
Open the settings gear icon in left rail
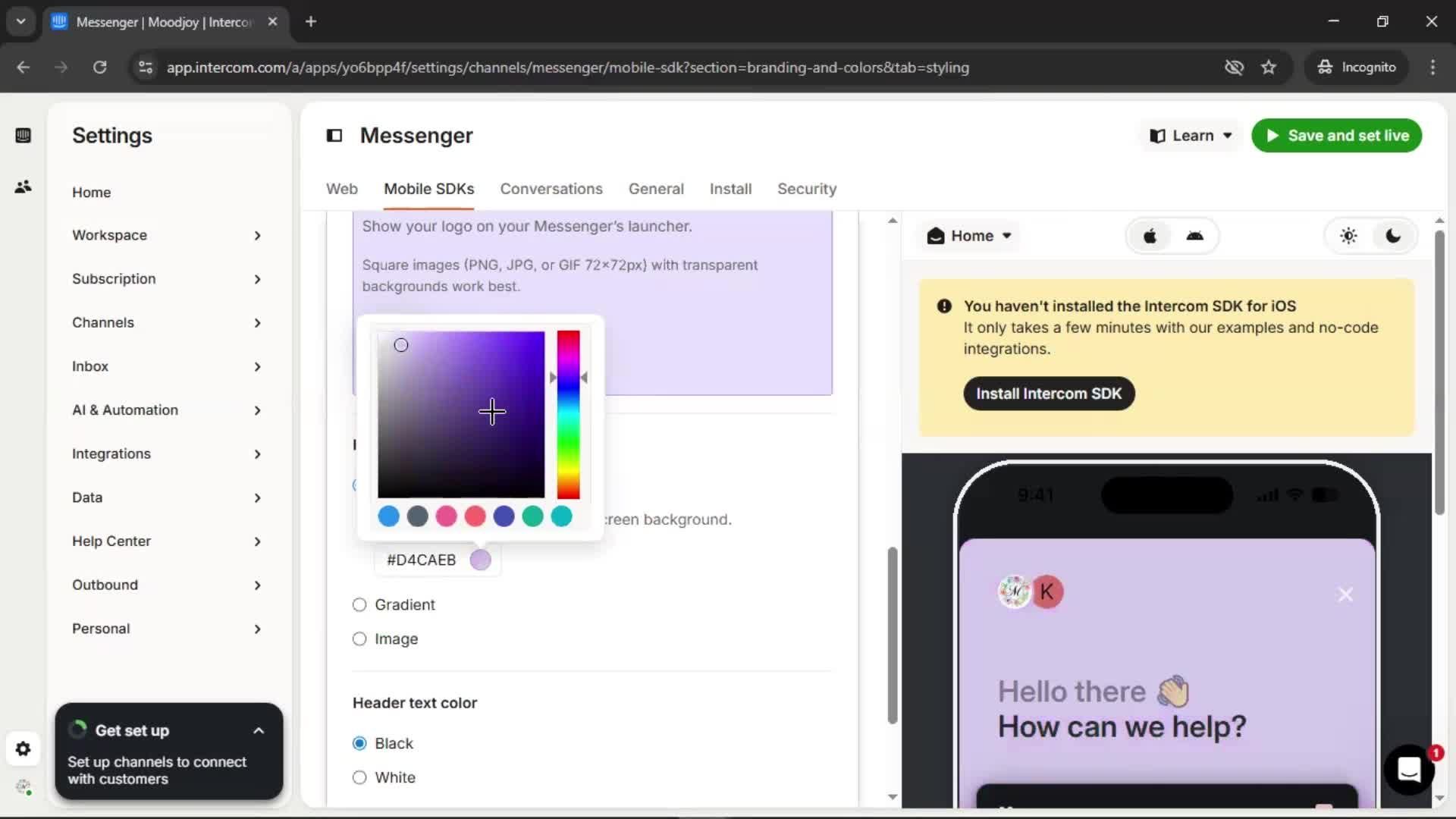(x=23, y=749)
